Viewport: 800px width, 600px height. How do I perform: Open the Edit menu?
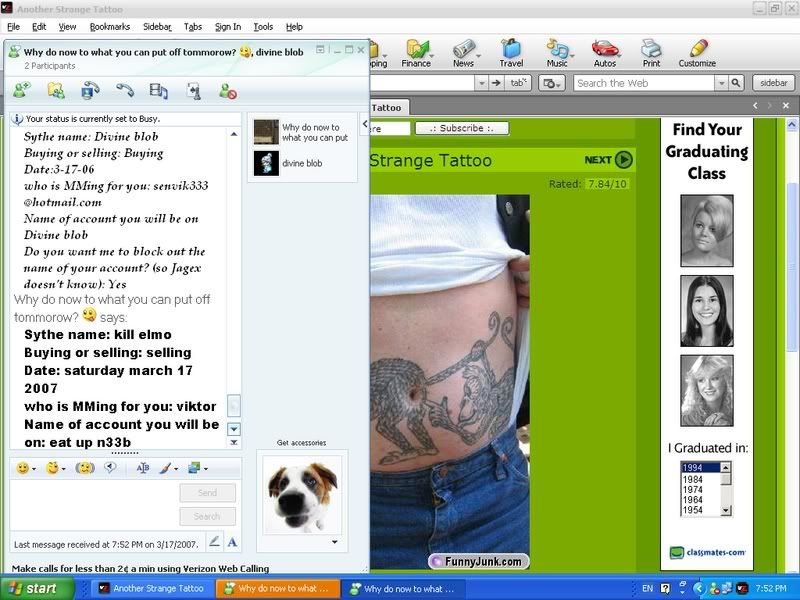tap(39, 27)
